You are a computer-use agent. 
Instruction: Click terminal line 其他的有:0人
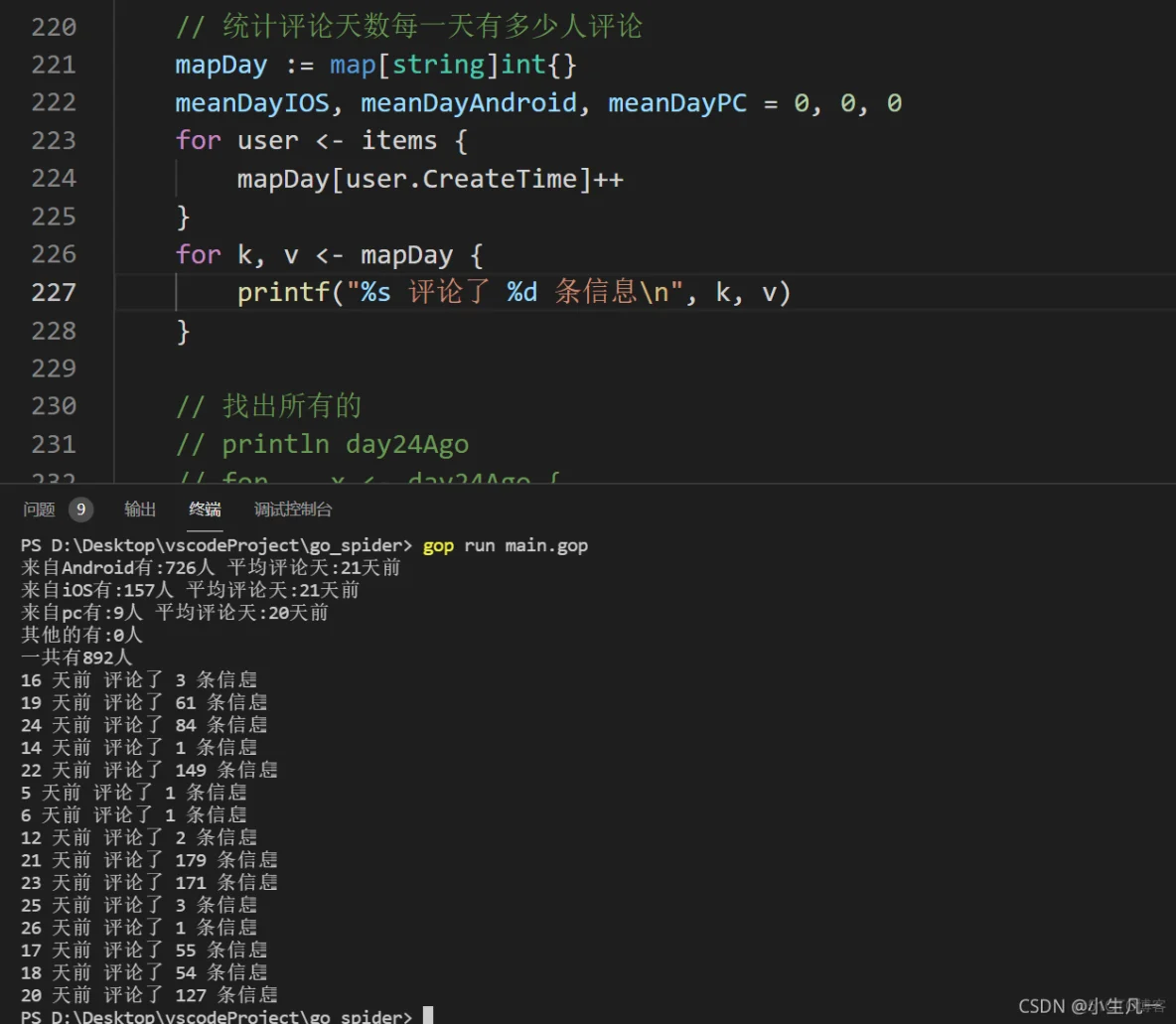pos(81,636)
